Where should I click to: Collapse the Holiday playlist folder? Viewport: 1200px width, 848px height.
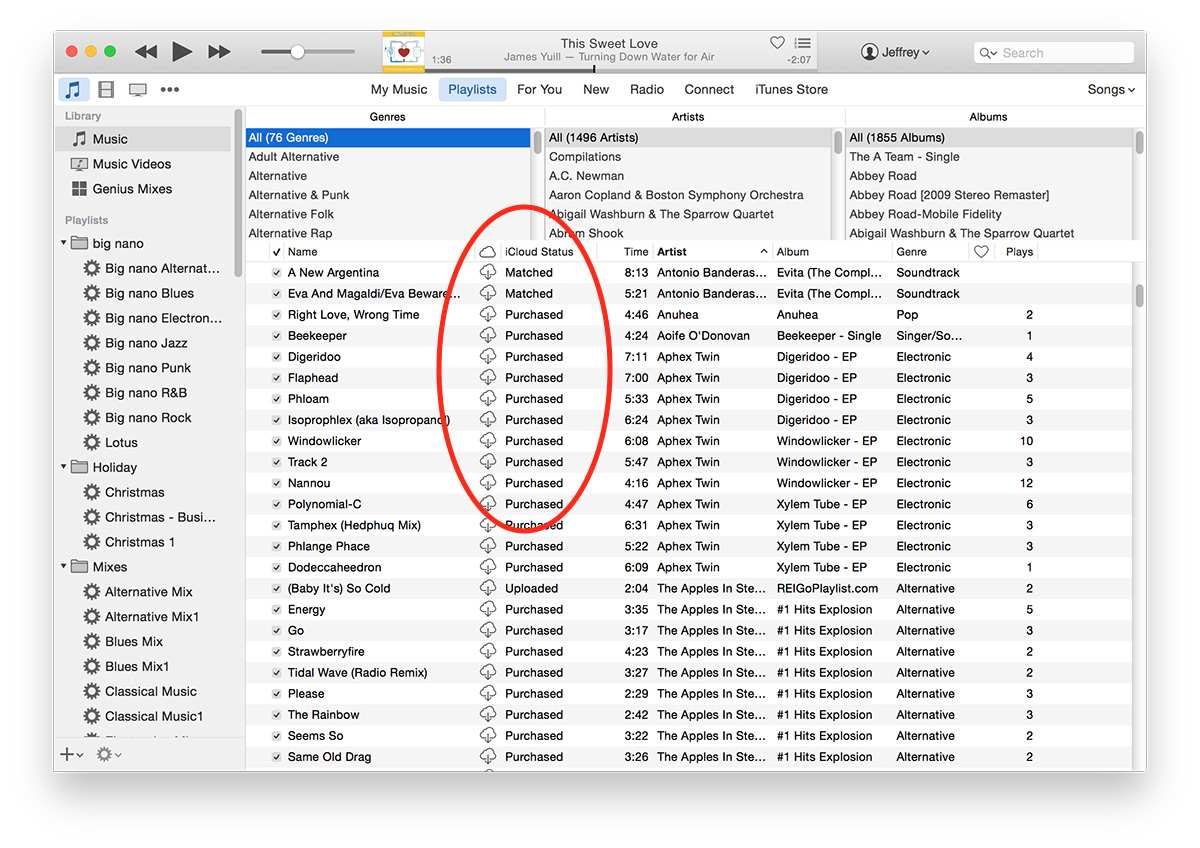pyautogui.click(x=62, y=467)
